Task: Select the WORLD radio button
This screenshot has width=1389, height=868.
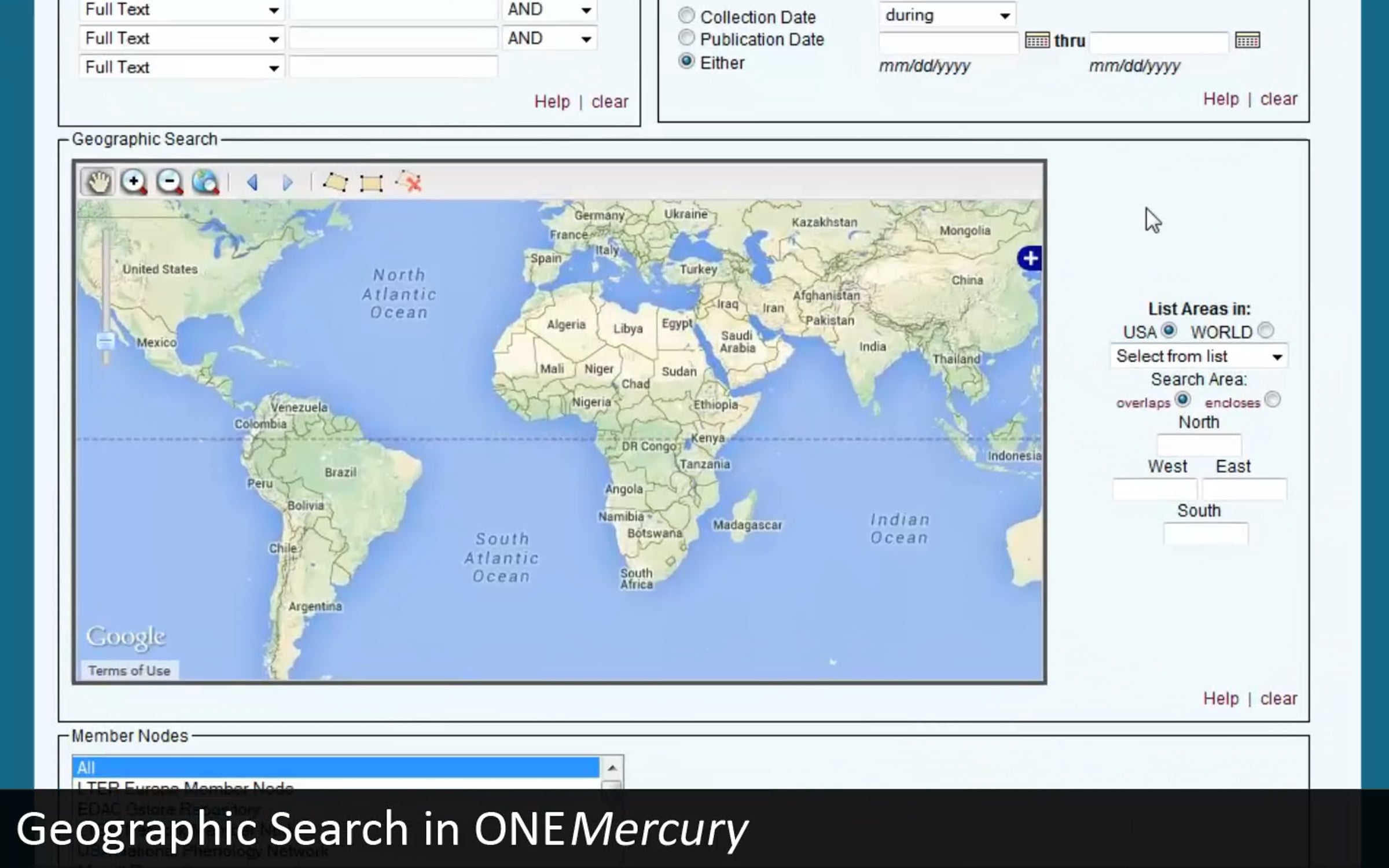Action: [1266, 330]
